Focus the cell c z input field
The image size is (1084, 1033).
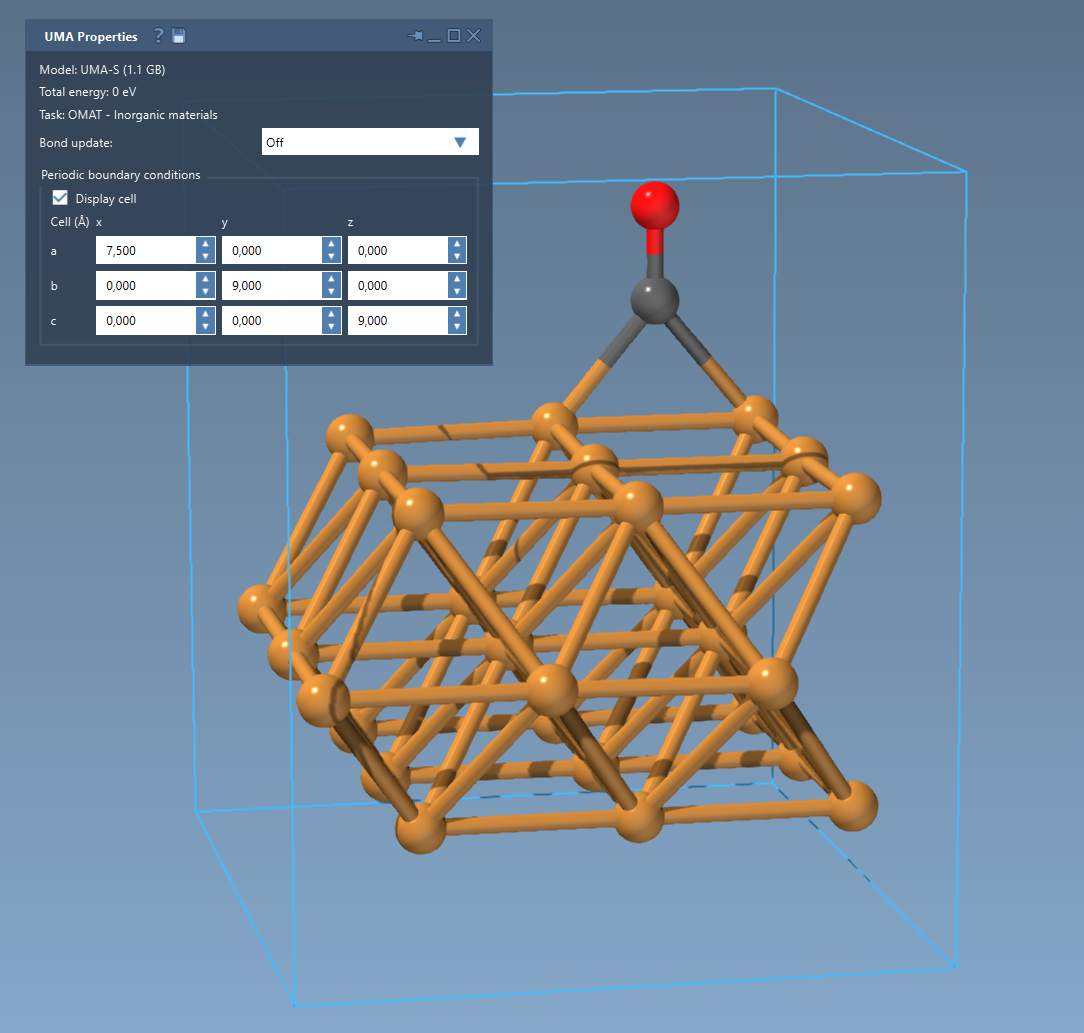point(397,321)
